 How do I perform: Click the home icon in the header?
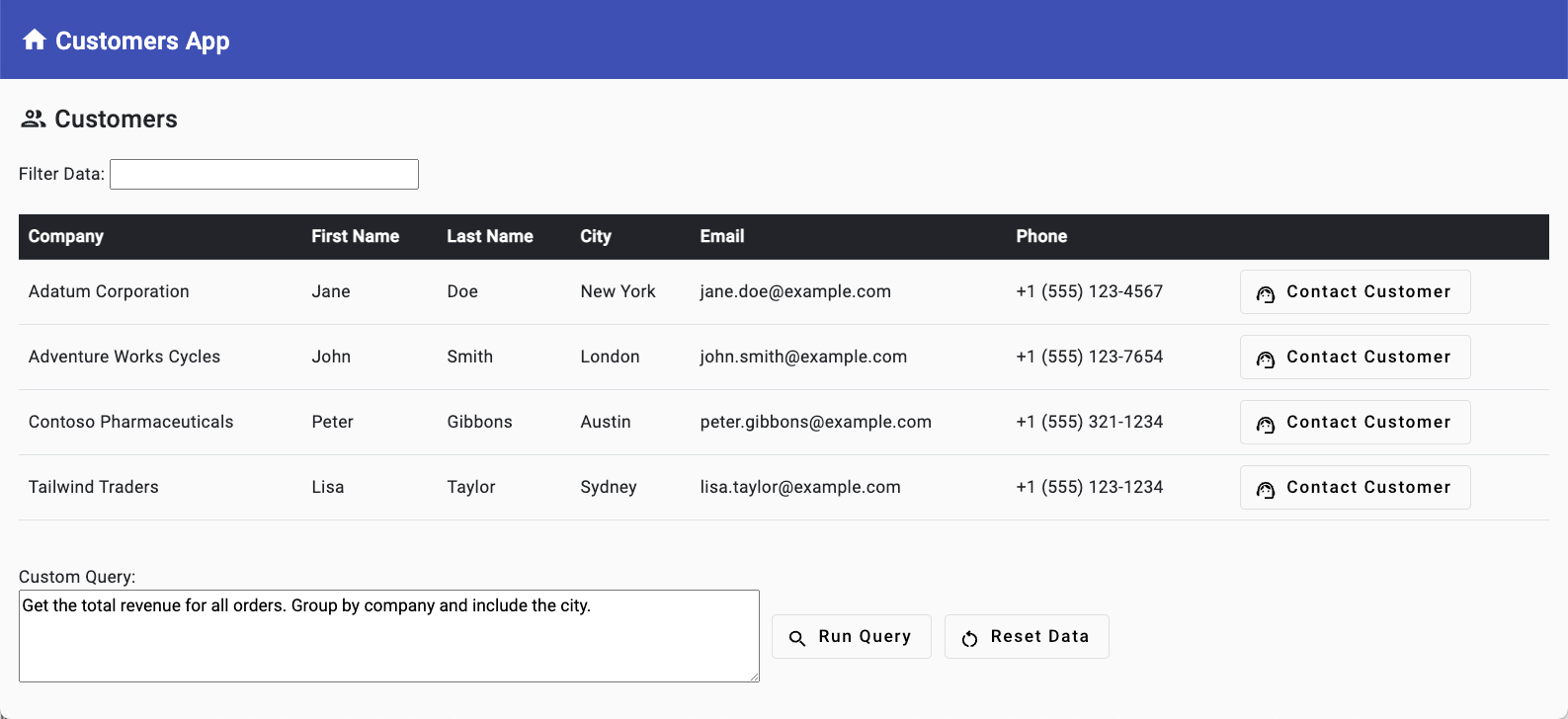pyautogui.click(x=35, y=40)
